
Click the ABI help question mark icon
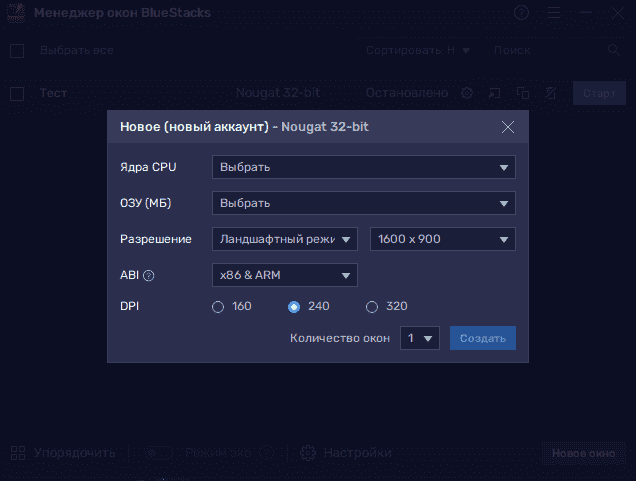click(149, 276)
